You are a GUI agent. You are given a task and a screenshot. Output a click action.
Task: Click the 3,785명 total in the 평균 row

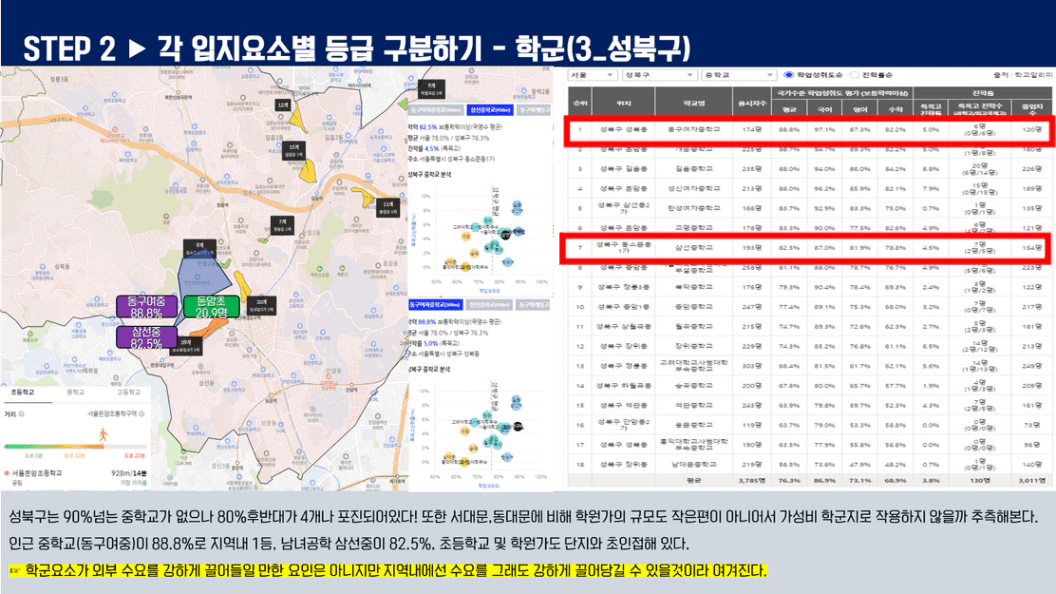tap(752, 480)
